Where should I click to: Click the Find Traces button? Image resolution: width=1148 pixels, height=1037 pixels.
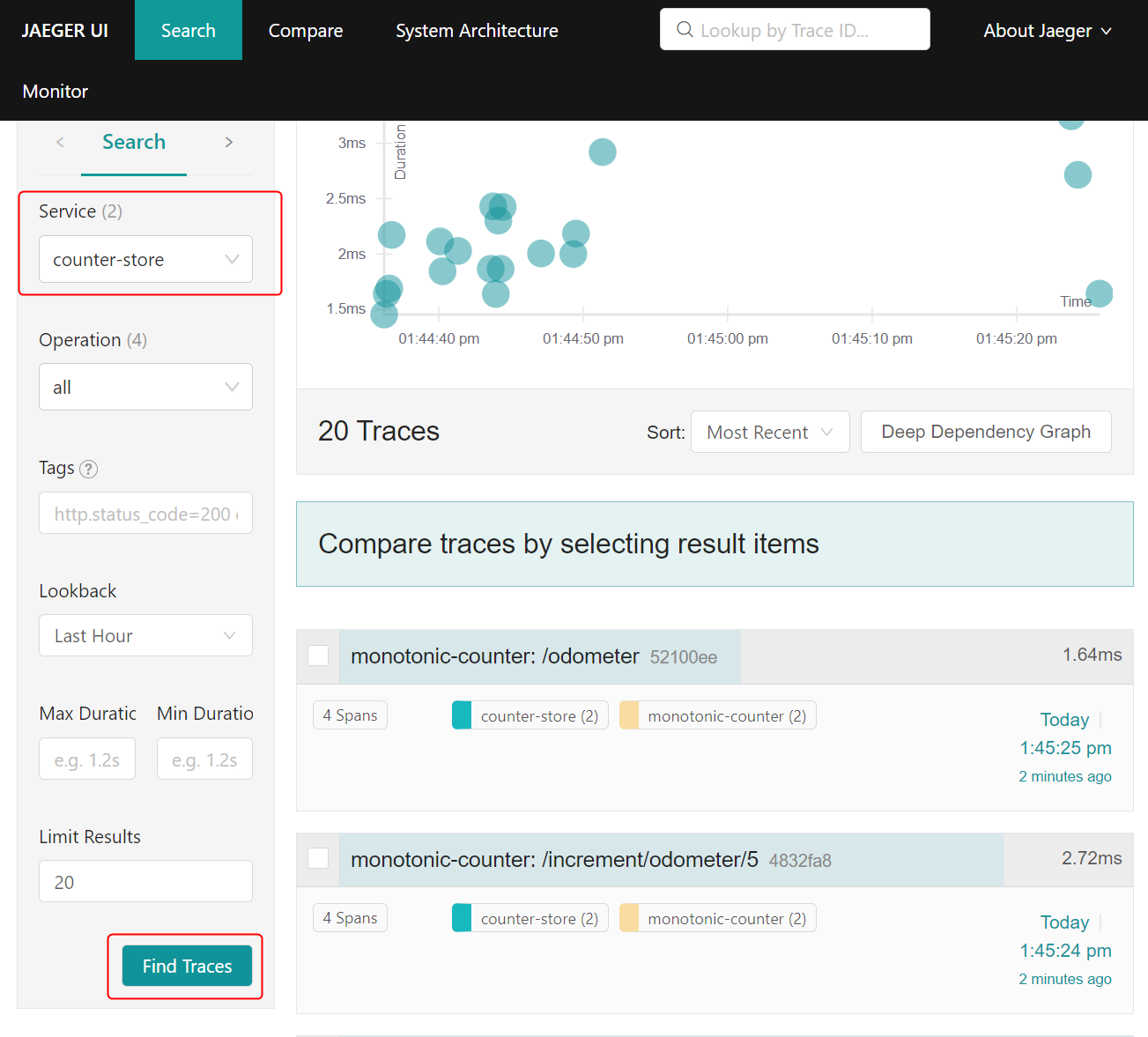[x=187, y=966]
